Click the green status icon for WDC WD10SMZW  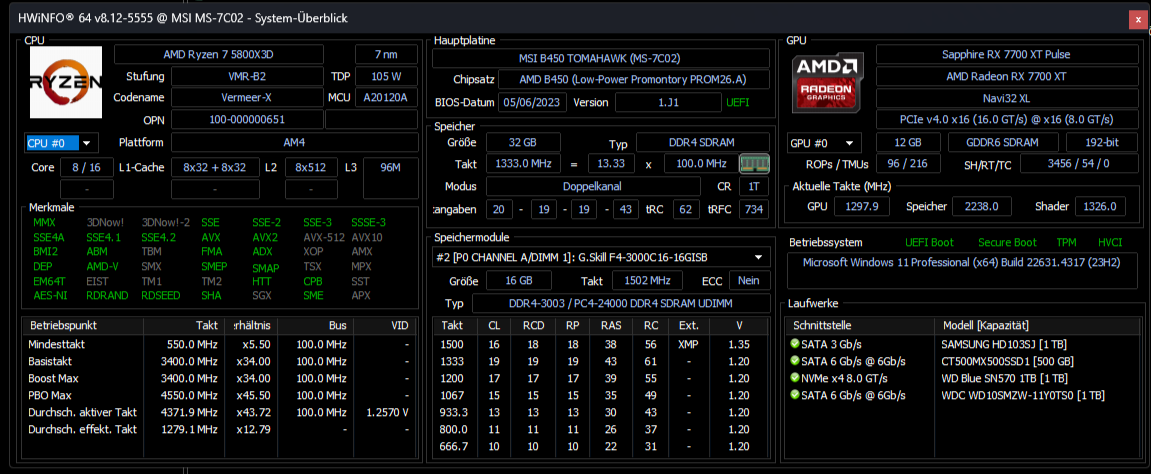[x=794, y=395]
